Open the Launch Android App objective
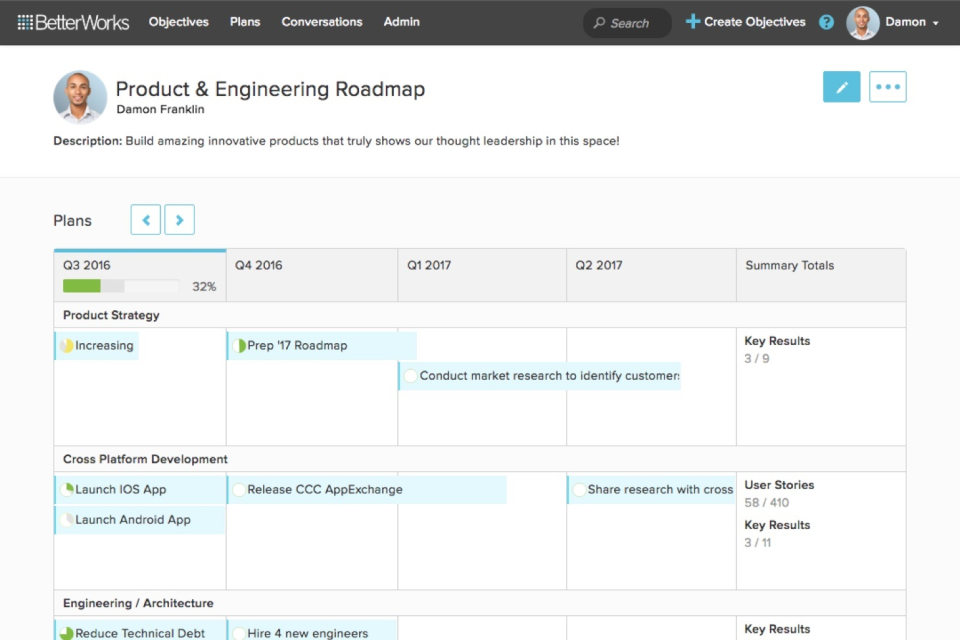The height and width of the screenshot is (640, 960). tap(133, 520)
